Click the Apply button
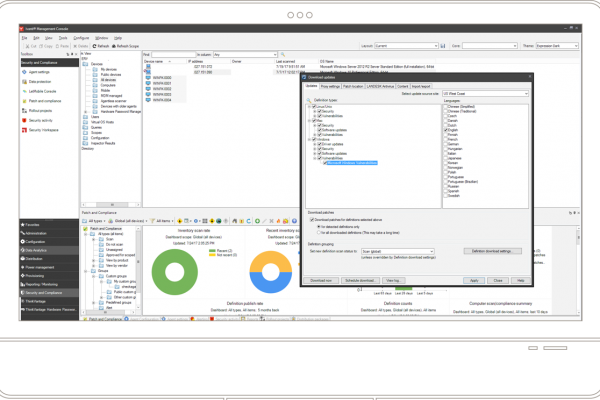This screenshot has width=600, height=400. point(474,281)
